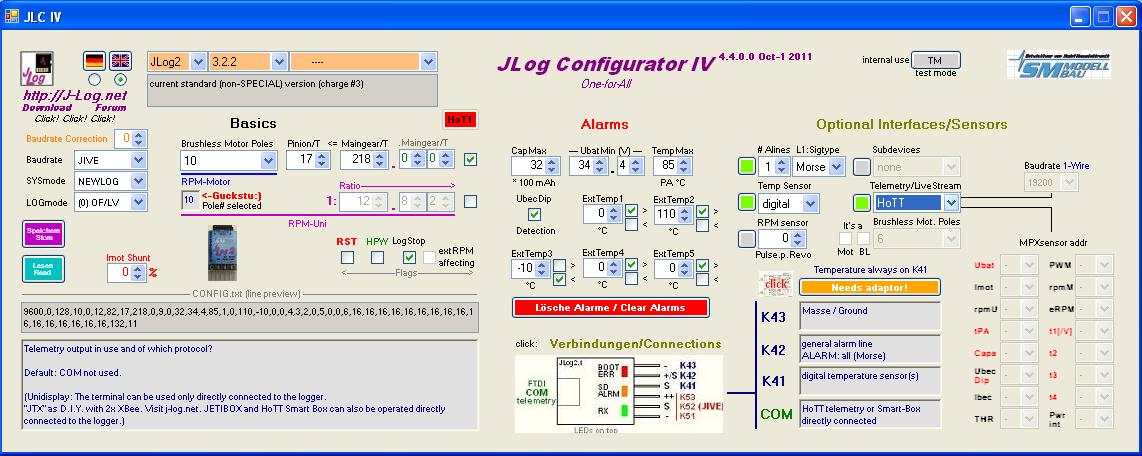
Task: Enable the RST flag checkbox
Action: (x=347, y=257)
